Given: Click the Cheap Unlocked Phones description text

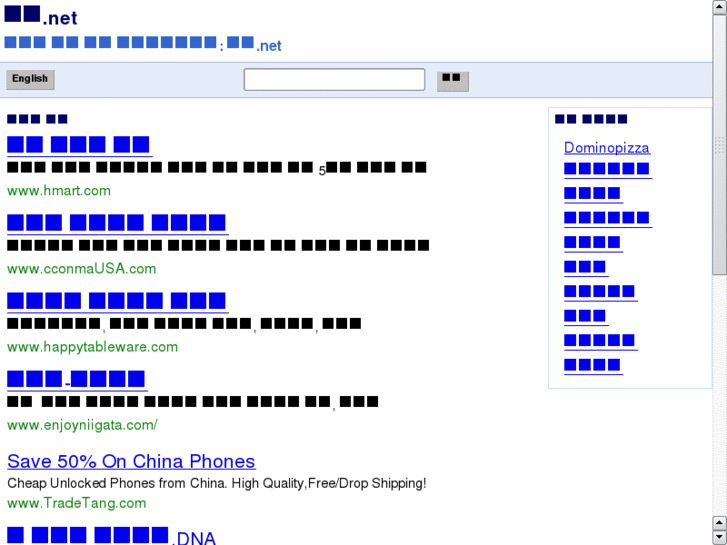Looking at the screenshot, I should click(217, 483).
